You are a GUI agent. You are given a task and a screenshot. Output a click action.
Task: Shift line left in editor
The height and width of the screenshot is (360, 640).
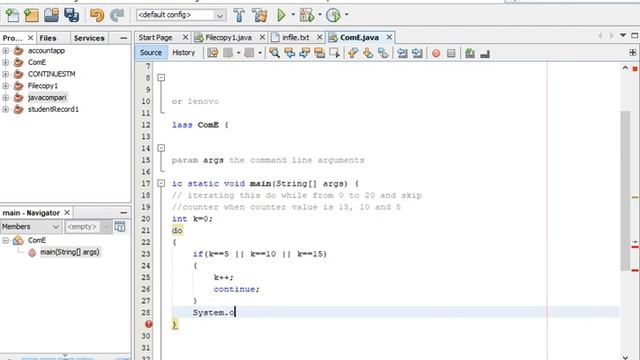[x=402, y=53]
